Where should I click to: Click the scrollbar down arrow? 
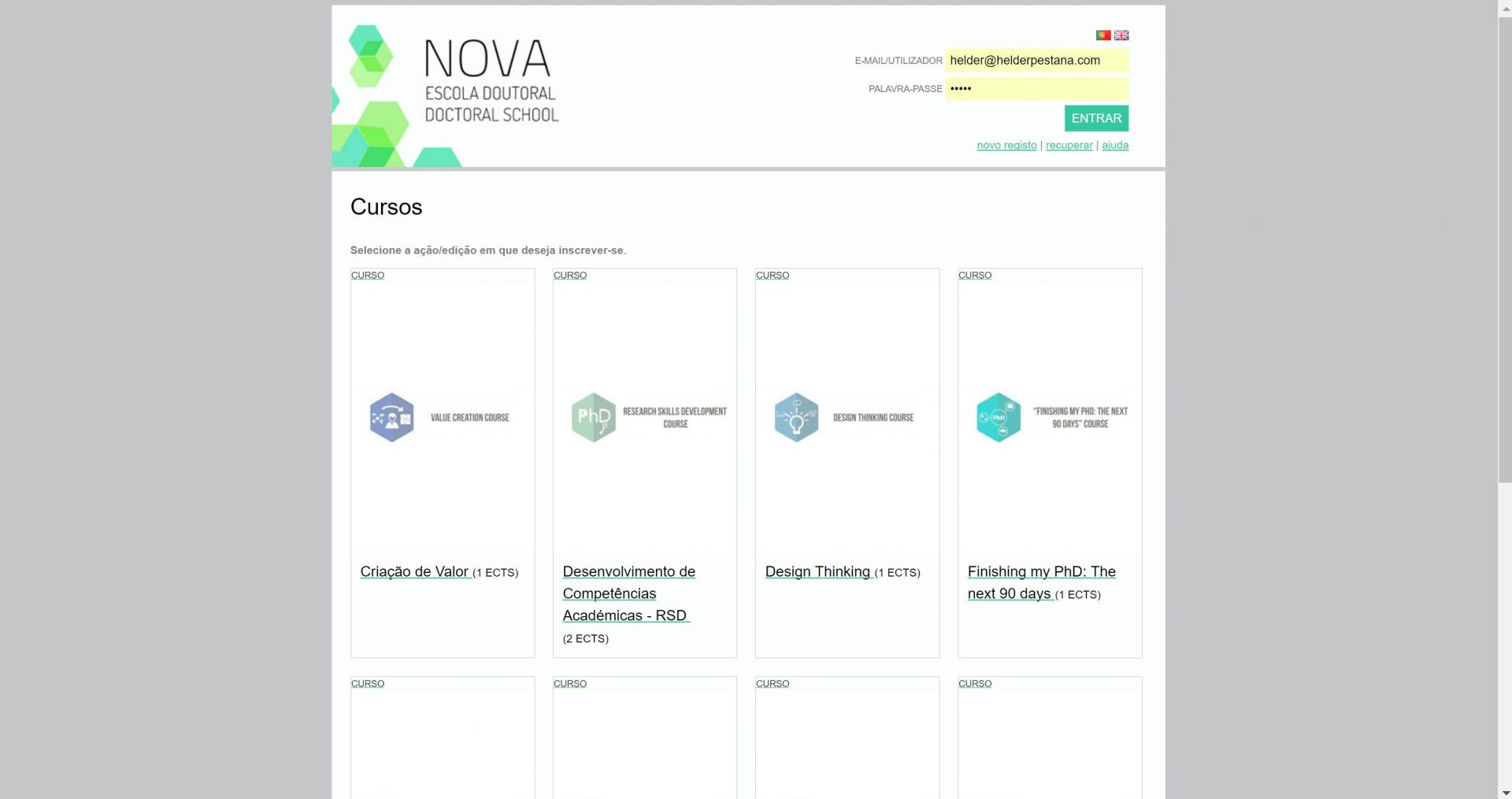[1504, 793]
